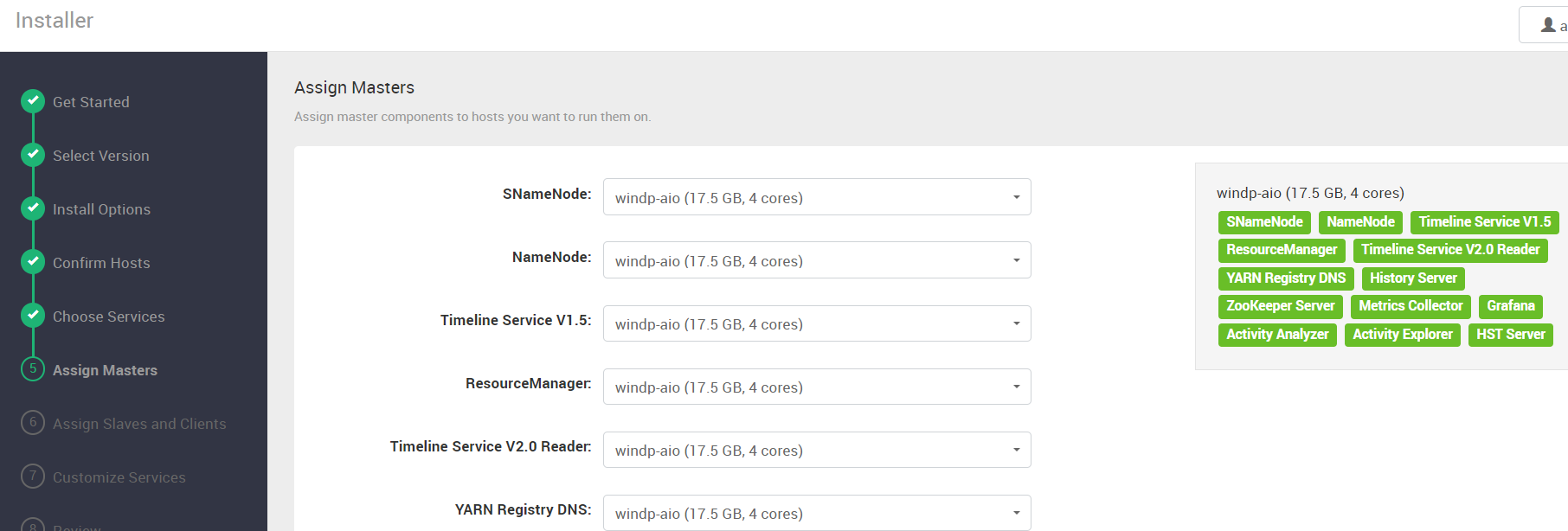Click the Get Started completed checkmark icon
Screen dimensions: 1568x531
[x=33, y=101]
